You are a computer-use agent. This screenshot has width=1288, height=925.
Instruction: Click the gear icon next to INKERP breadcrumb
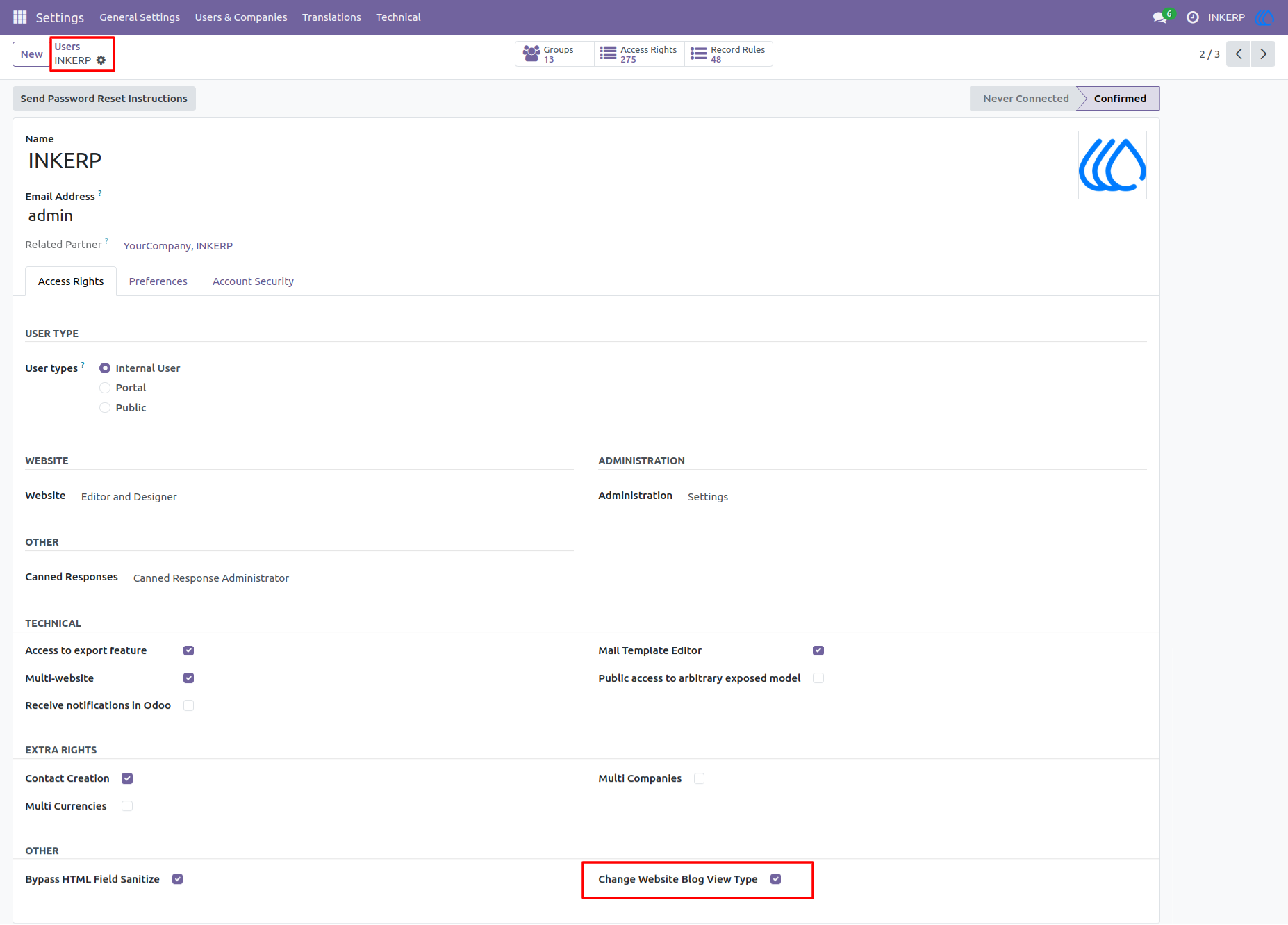[x=101, y=60]
